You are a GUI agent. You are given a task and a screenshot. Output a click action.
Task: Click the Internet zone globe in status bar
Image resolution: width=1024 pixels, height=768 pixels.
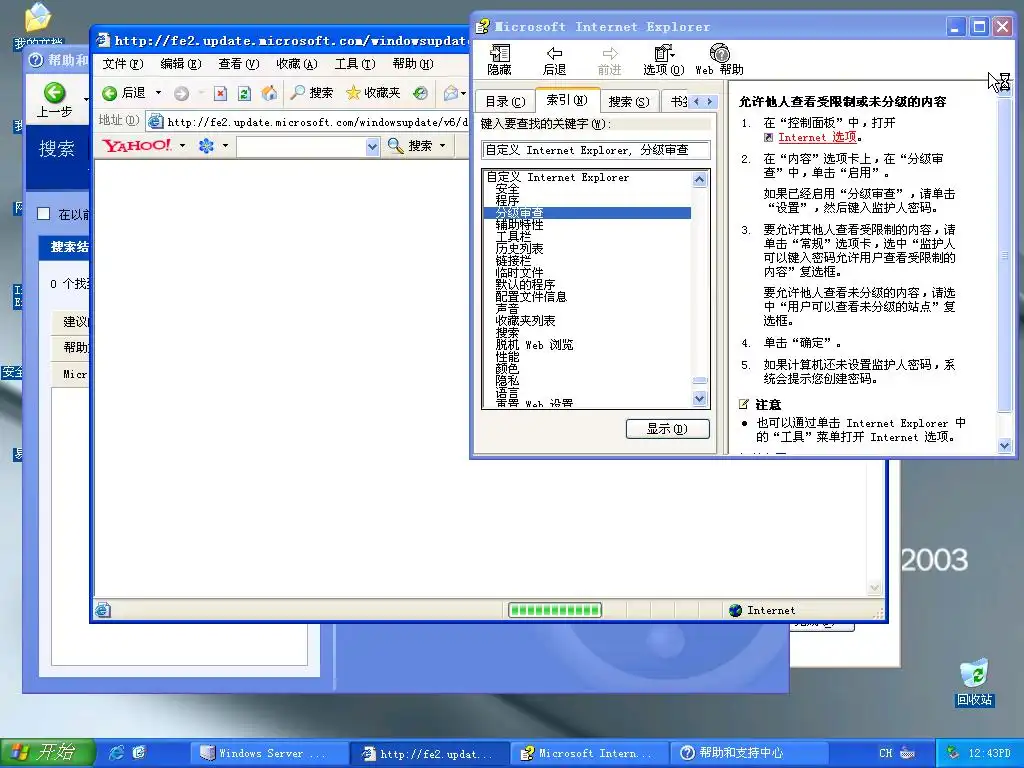736,610
